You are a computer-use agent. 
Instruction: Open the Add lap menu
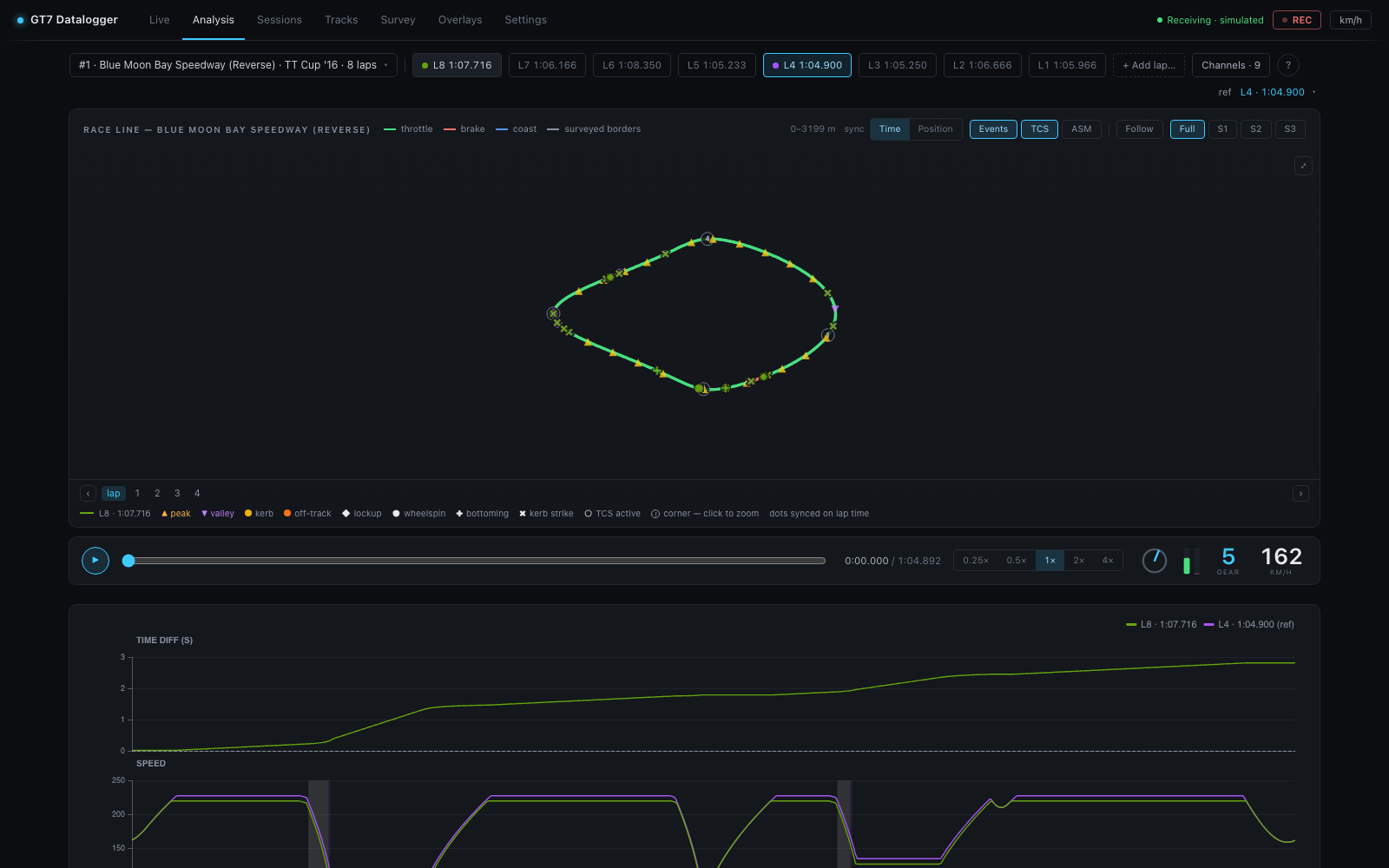(1149, 65)
